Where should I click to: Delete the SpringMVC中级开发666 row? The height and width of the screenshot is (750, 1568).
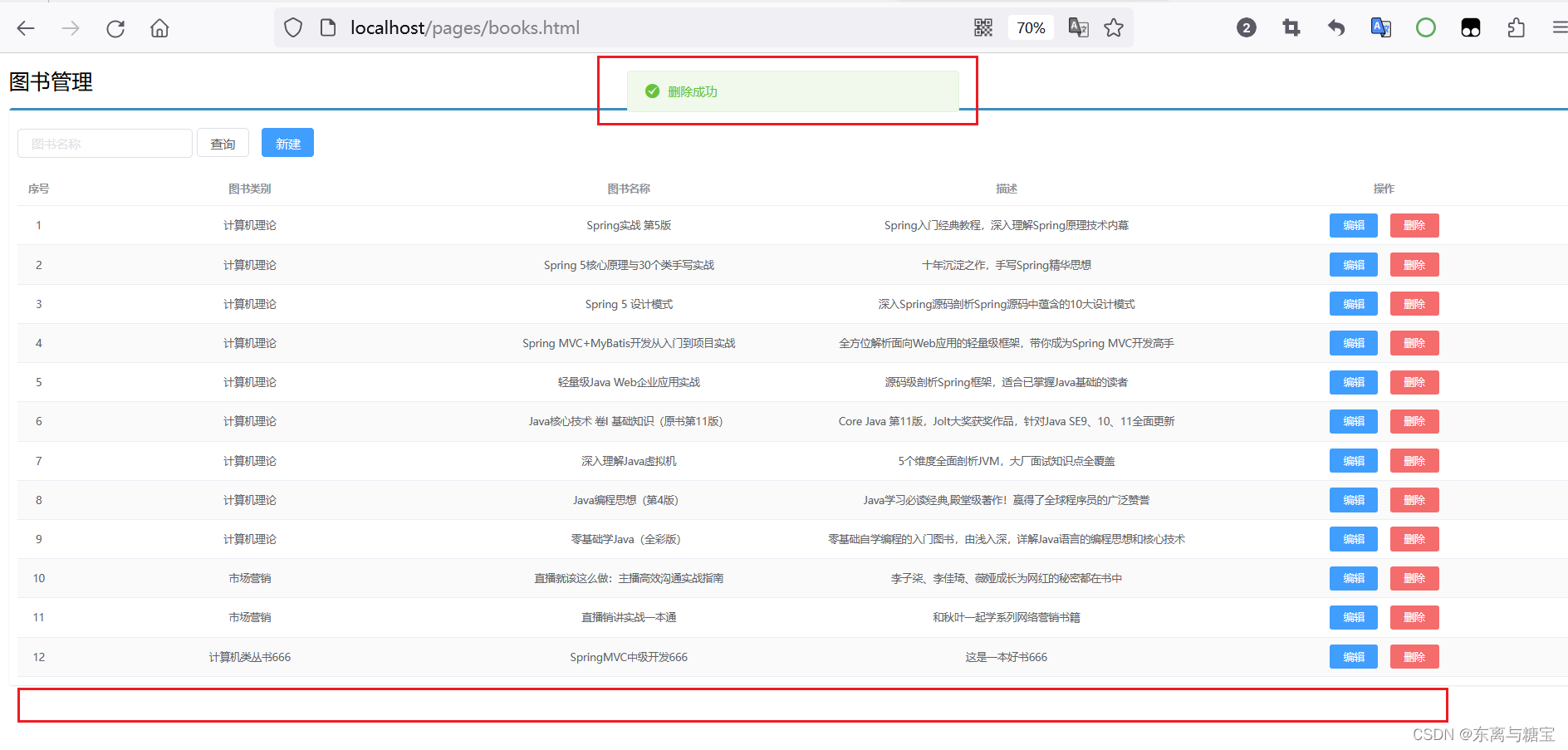(1414, 657)
